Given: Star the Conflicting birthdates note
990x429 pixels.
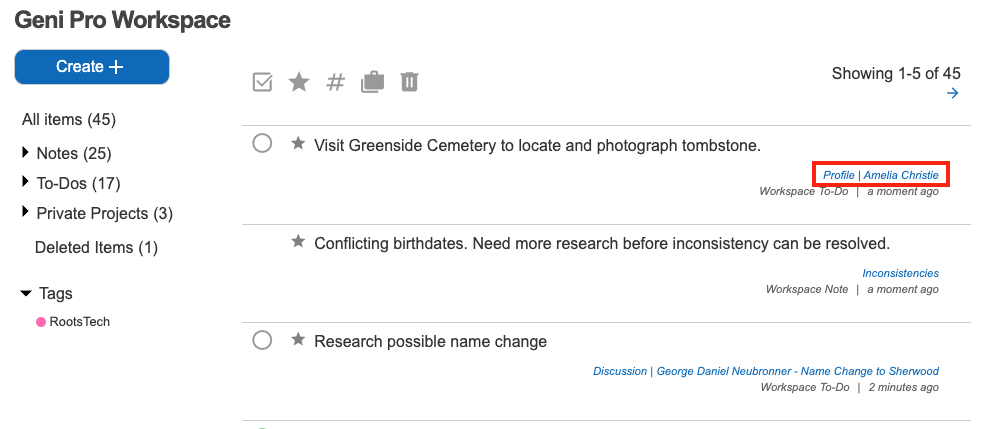Looking at the screenshot, I should click(x=297, y=241).
